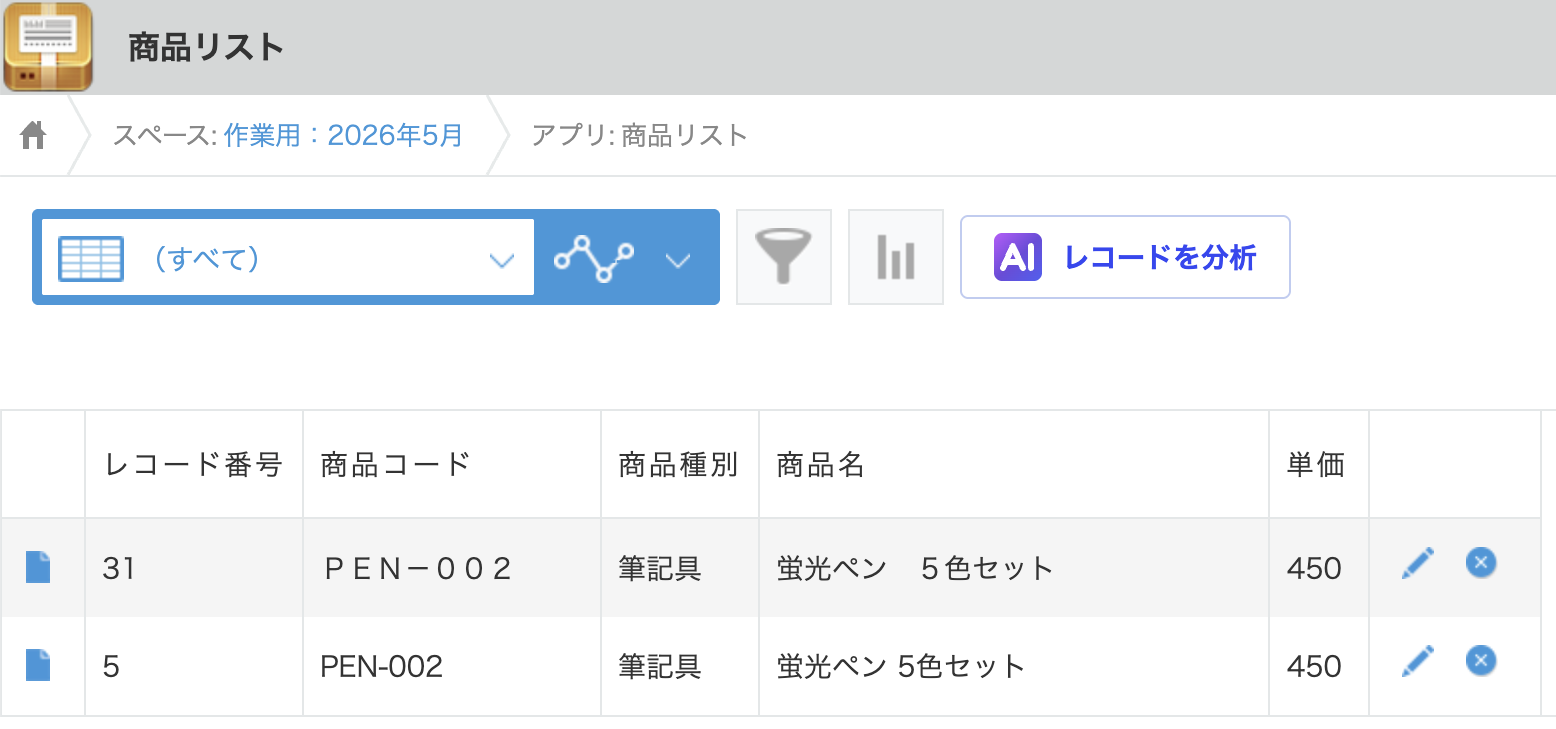Viewport: 1556px width, 729px height.
Task: Open the space link 作業用：2026年5月
Action: (343, 135)
